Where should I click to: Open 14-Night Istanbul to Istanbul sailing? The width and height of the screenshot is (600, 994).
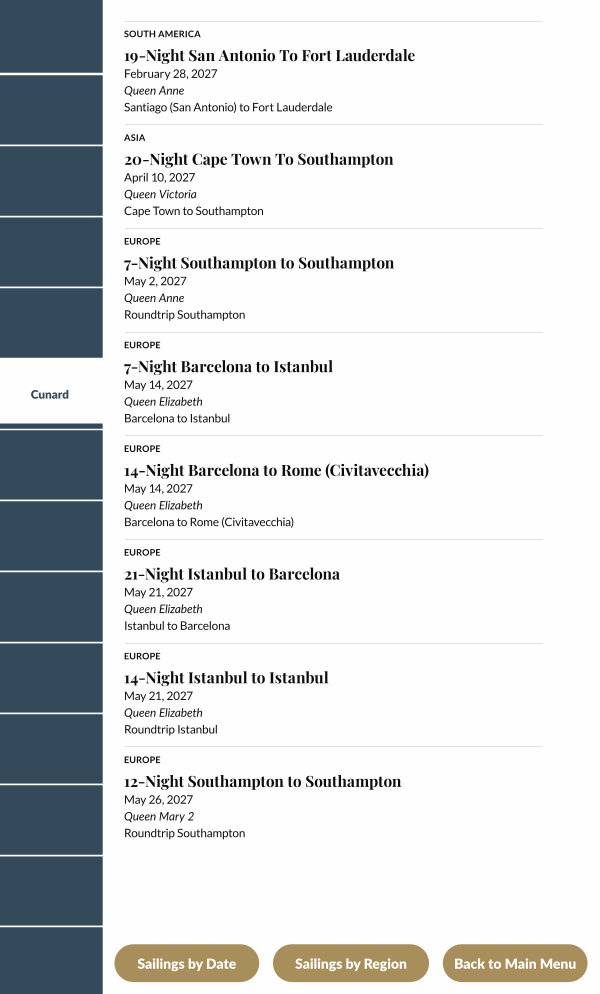point(226,678)
